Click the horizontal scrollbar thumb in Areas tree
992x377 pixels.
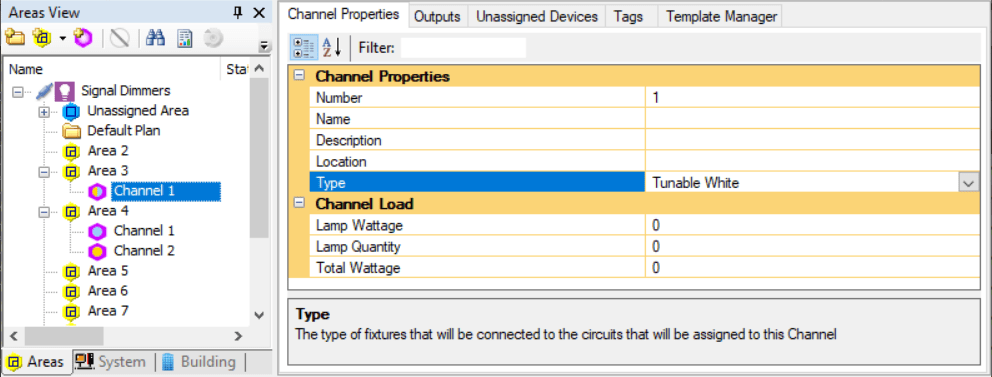[x=63, y=336]
